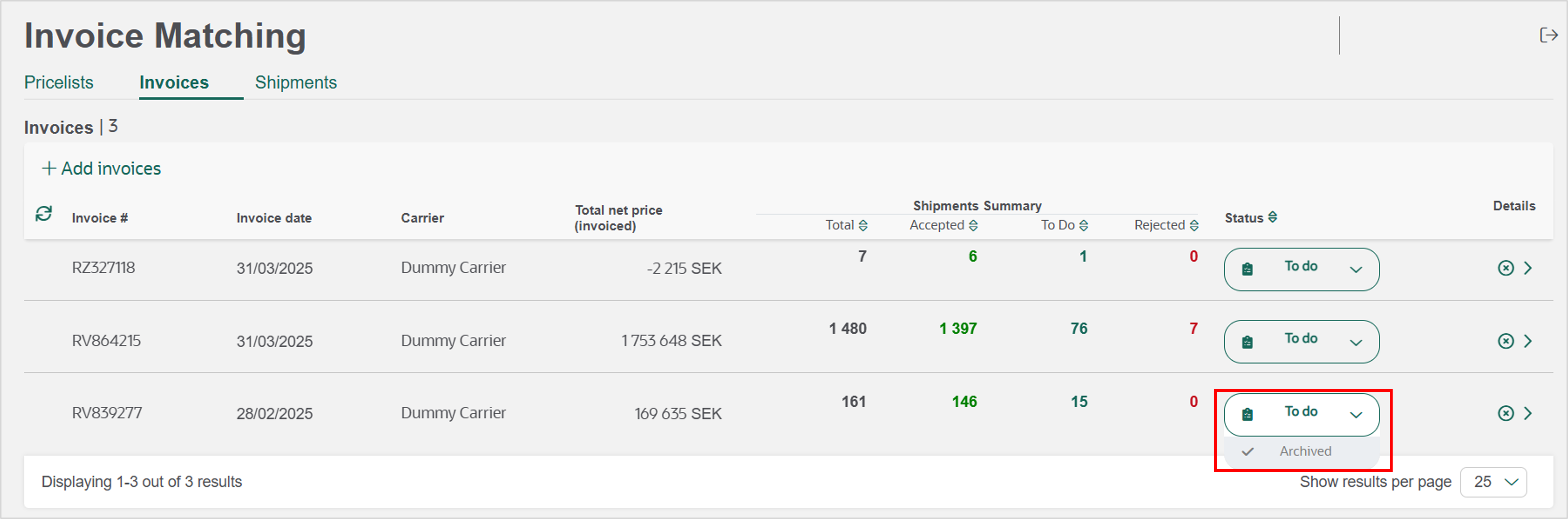The width and height of the screenshot is (1568, 519).
Task: Click the logout icon at top right
Action: [1548, 35]
